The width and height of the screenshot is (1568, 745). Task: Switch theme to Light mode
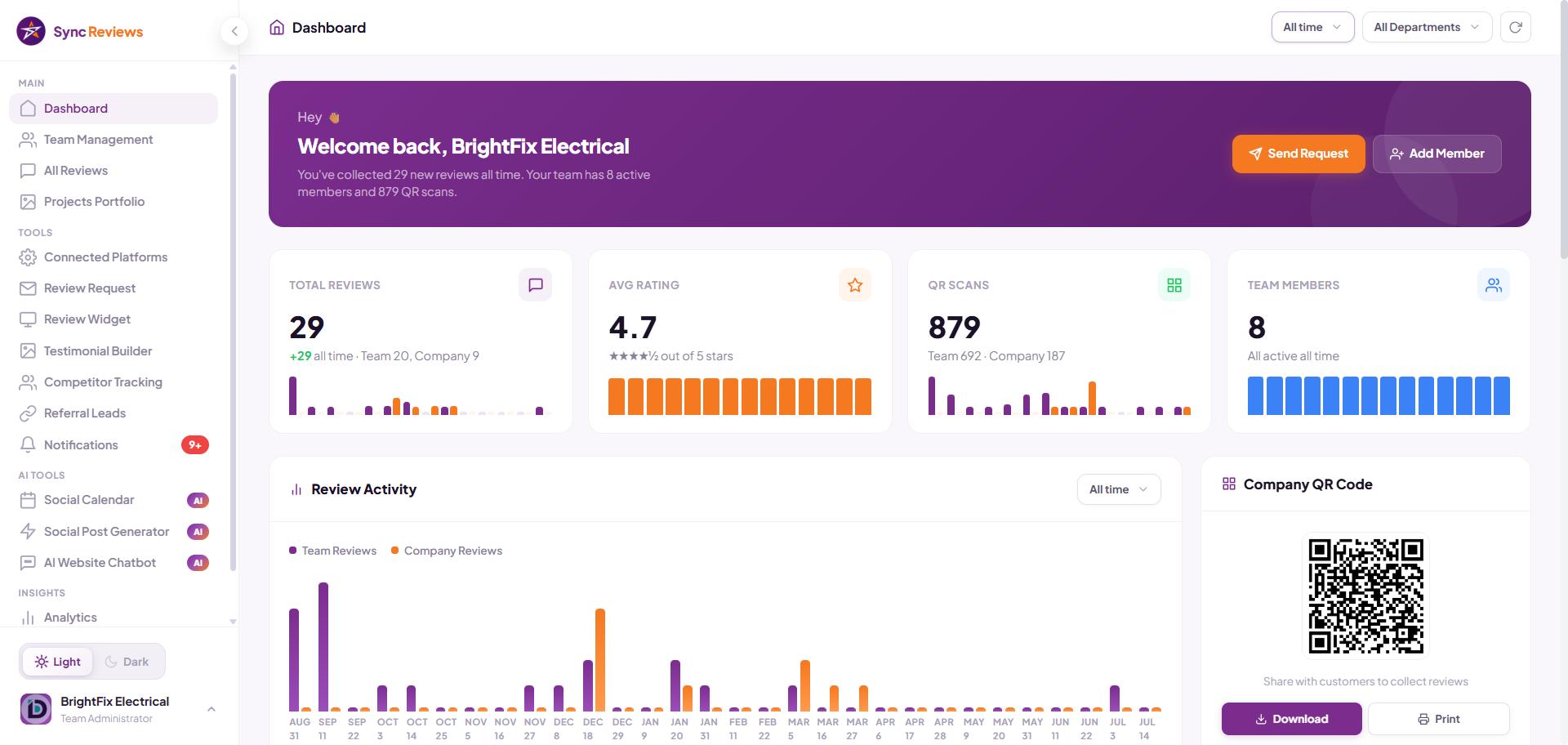(x=58, y=662)
